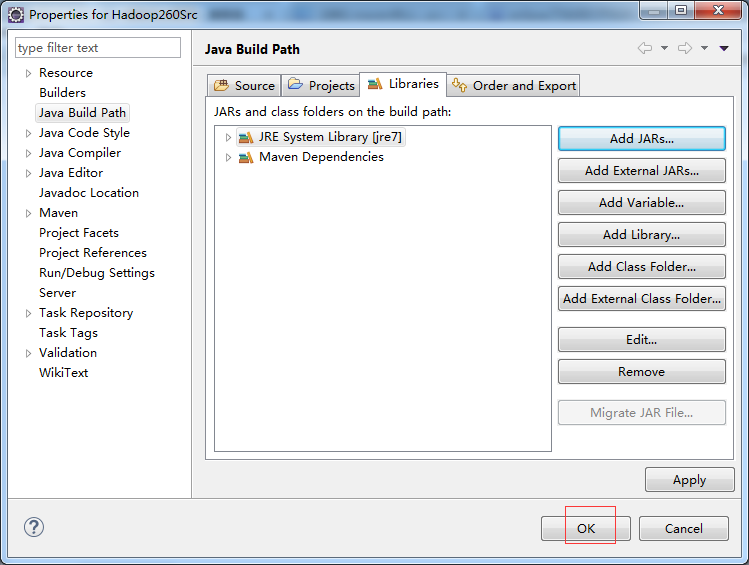
Task: Click the Add JARs... button
Action: 642,139
